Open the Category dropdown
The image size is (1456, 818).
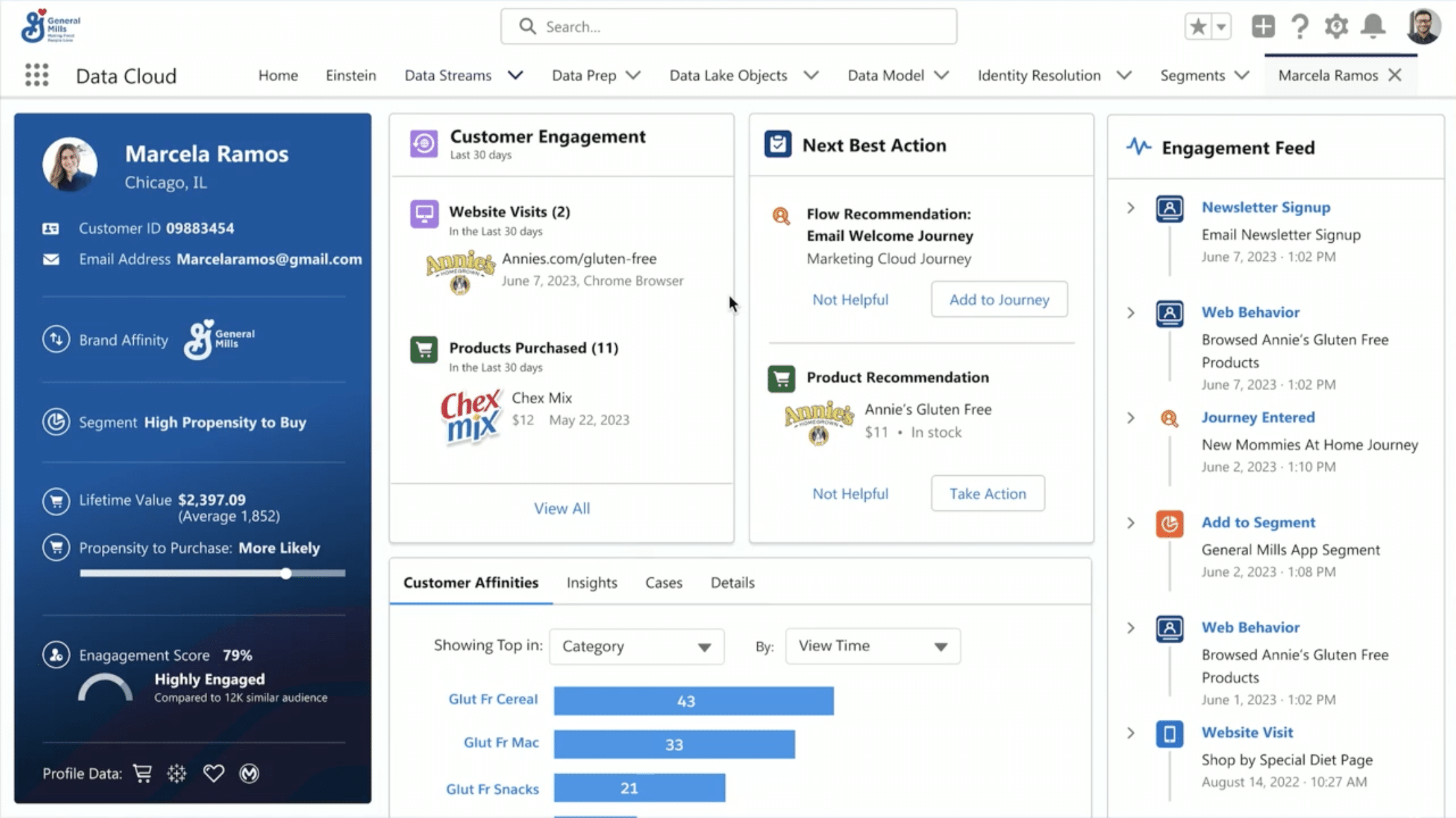click(x=636, y=647)
